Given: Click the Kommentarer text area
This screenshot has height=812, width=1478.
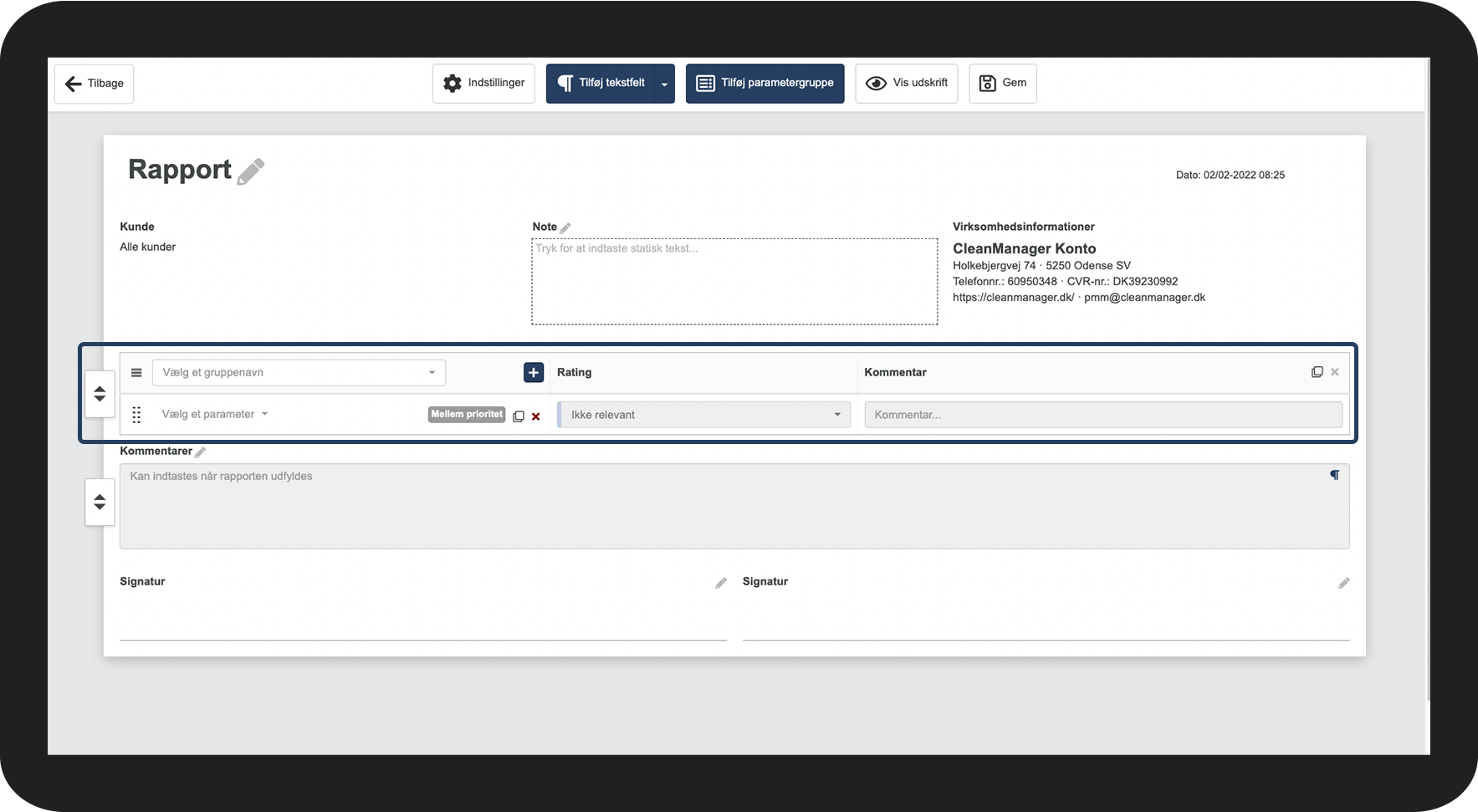Looking at the screenshot, I should click(x=734, y=507).
